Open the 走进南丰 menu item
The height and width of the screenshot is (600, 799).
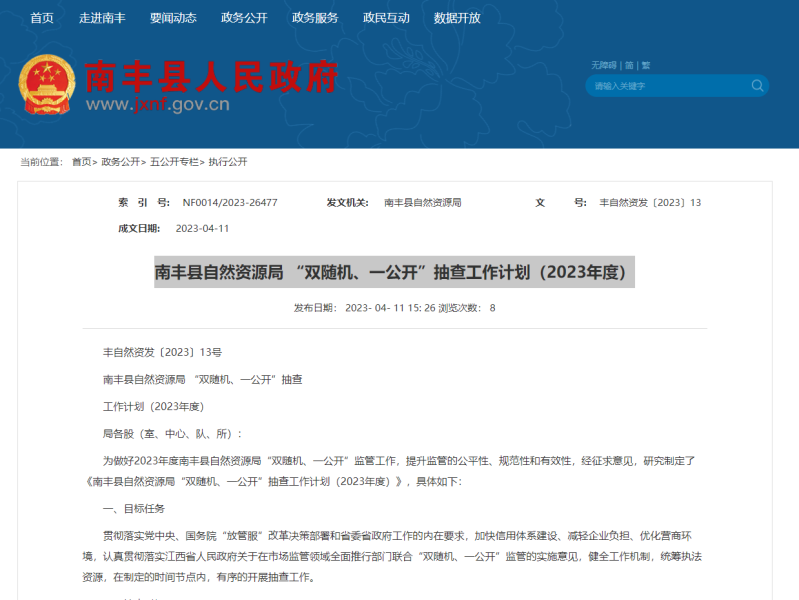[x=102, y=18]
